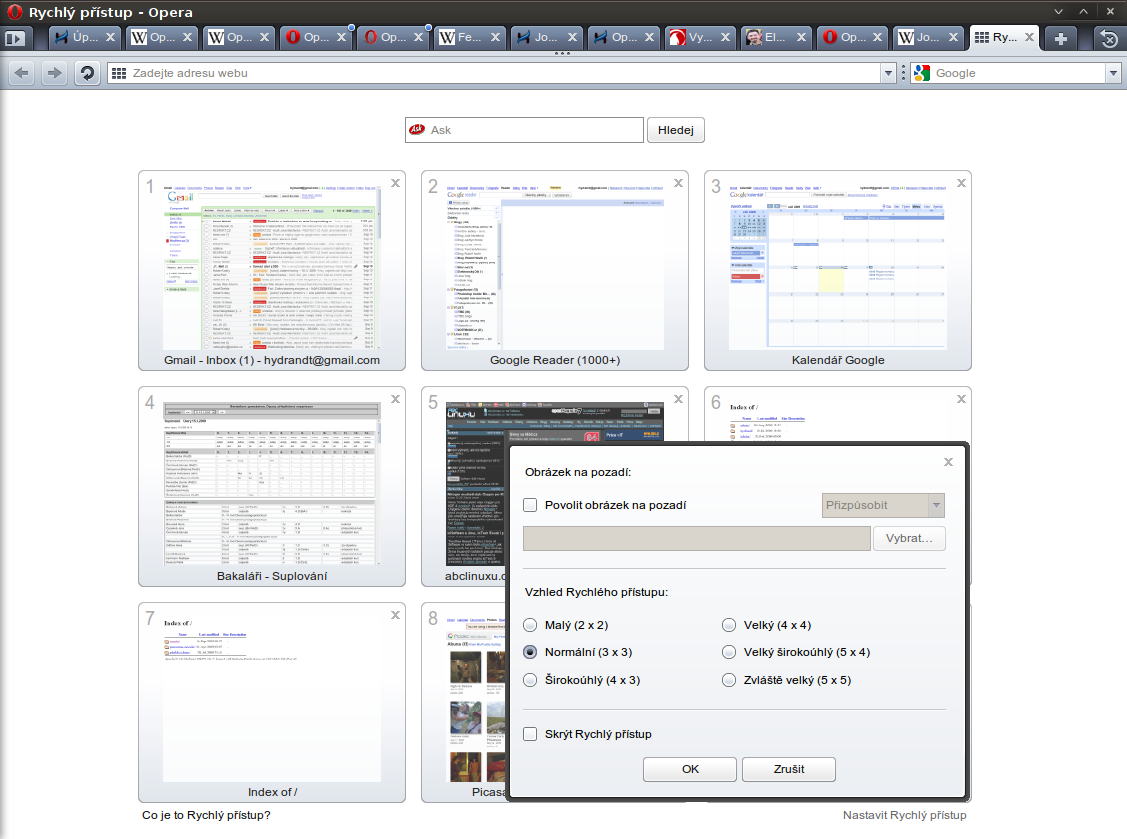Click the Ask logo in search box
Screen dimensions: 1127x839
click(x=418, y=129)
